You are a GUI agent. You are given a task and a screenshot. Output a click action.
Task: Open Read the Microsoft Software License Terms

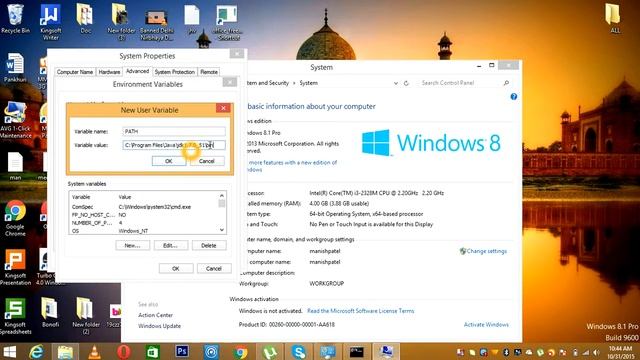[360, 311]
